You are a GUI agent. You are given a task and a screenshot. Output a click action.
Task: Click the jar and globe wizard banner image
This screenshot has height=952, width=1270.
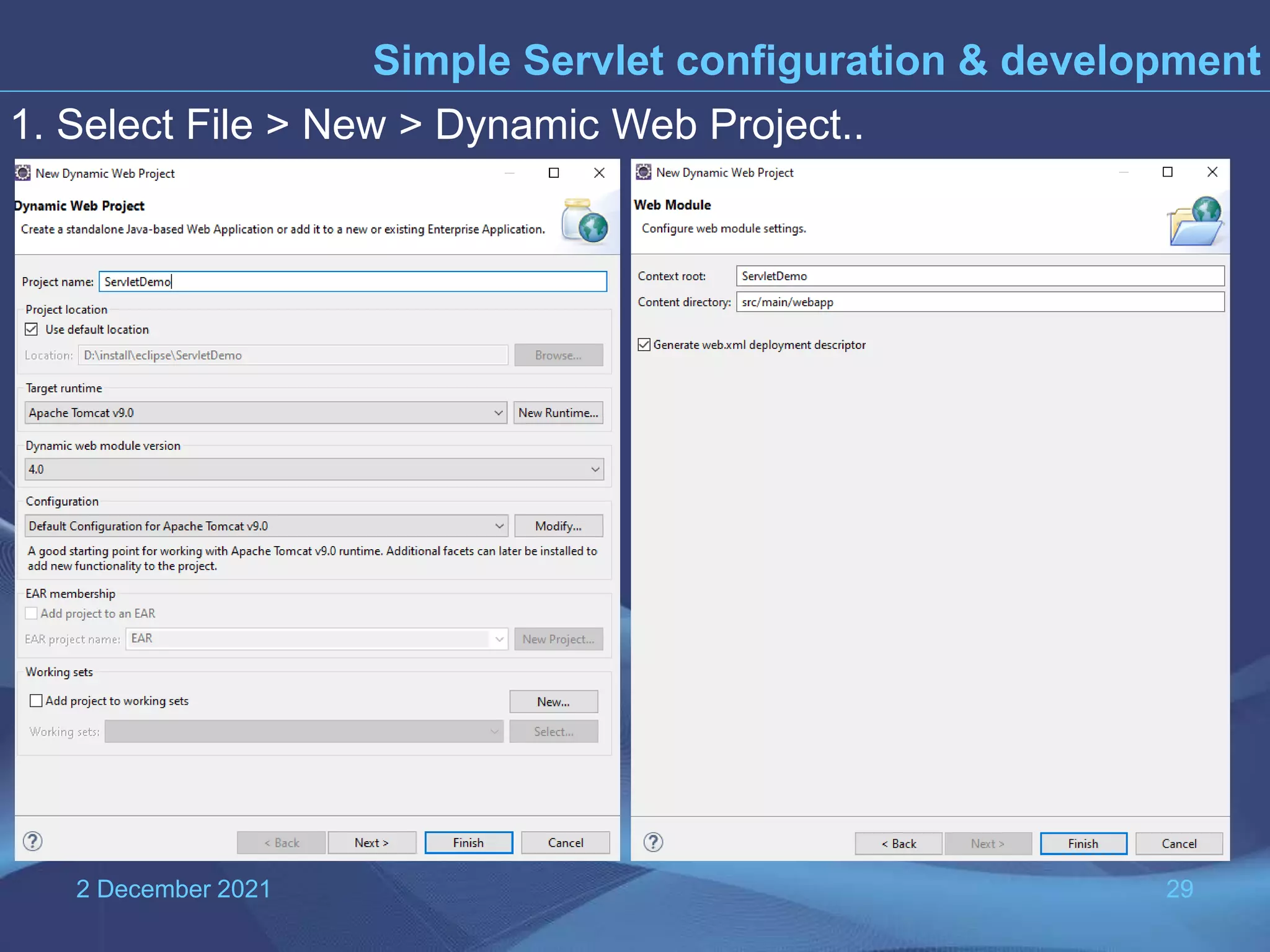[585, 220]
